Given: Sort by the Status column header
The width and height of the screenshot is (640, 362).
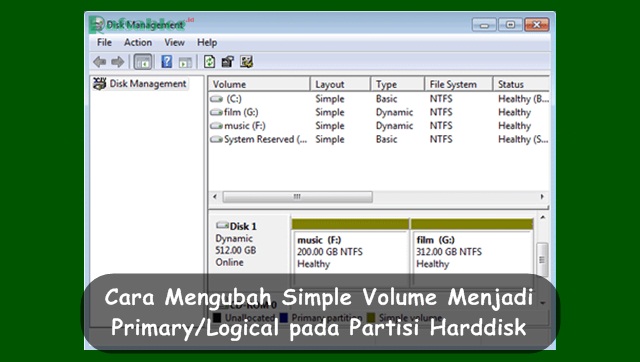Looking at the screenshot, I should pos(521,84).
